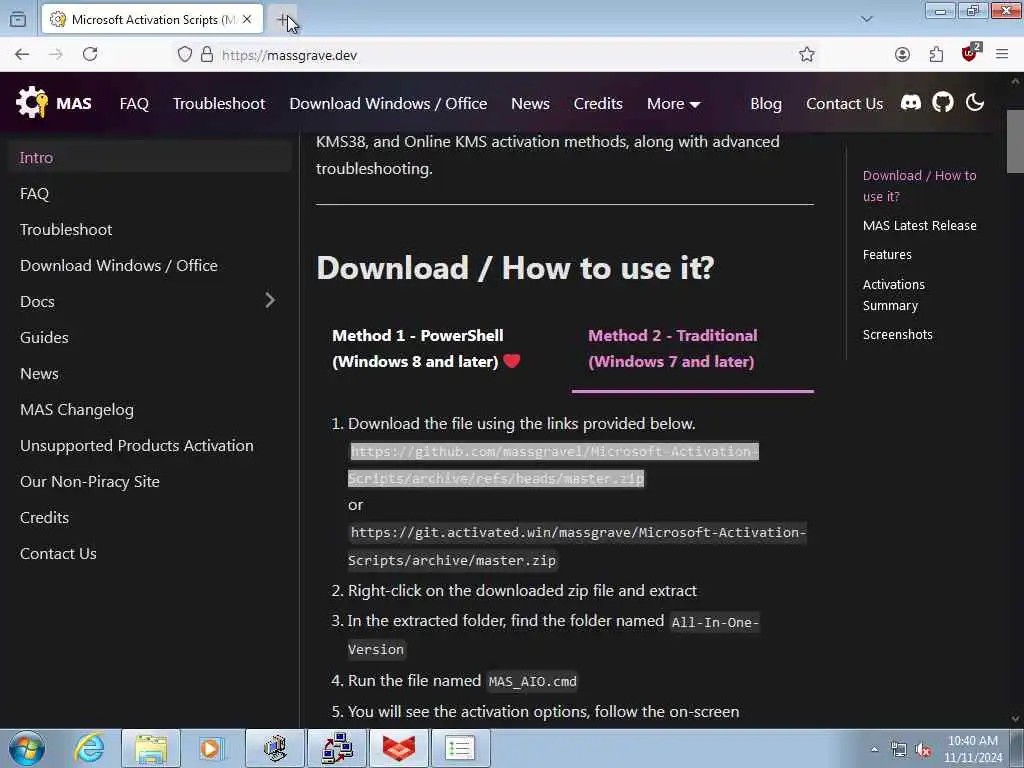Open the red fox app in taskbar
Viewport: 1024px width, 768px height.
point(398,748)
